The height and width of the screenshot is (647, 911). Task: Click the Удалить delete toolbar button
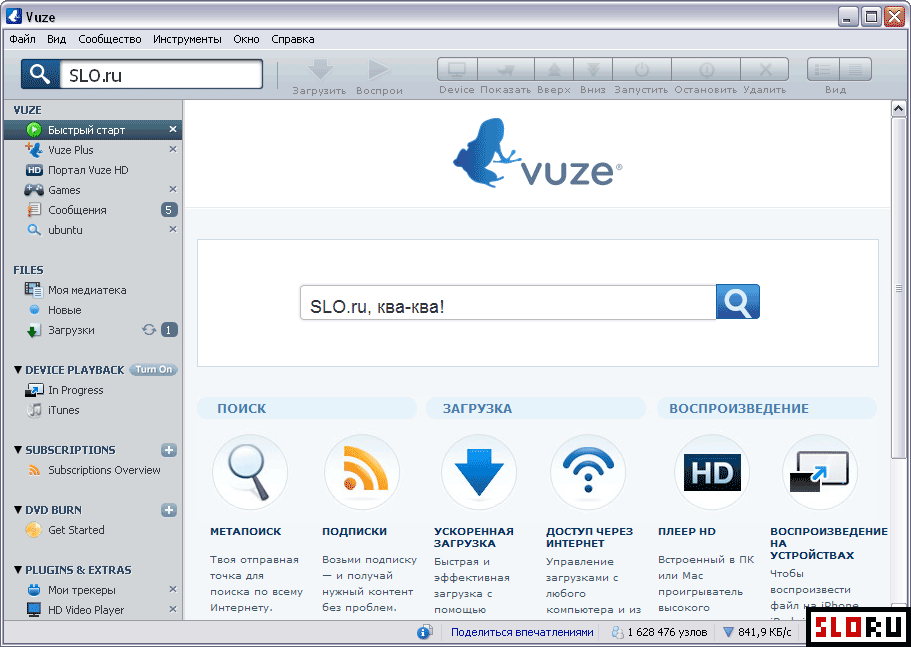coord(765,70)
